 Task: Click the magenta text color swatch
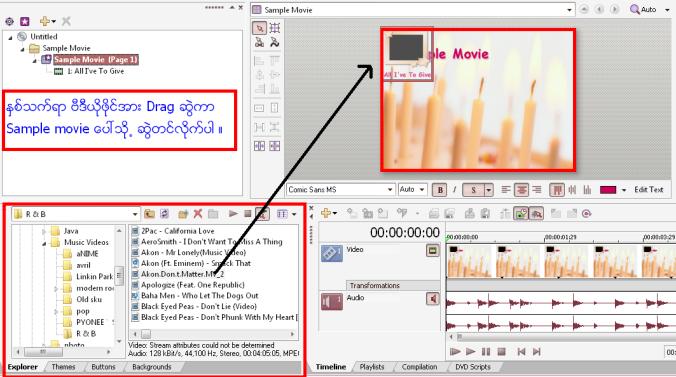coord(608,190)
